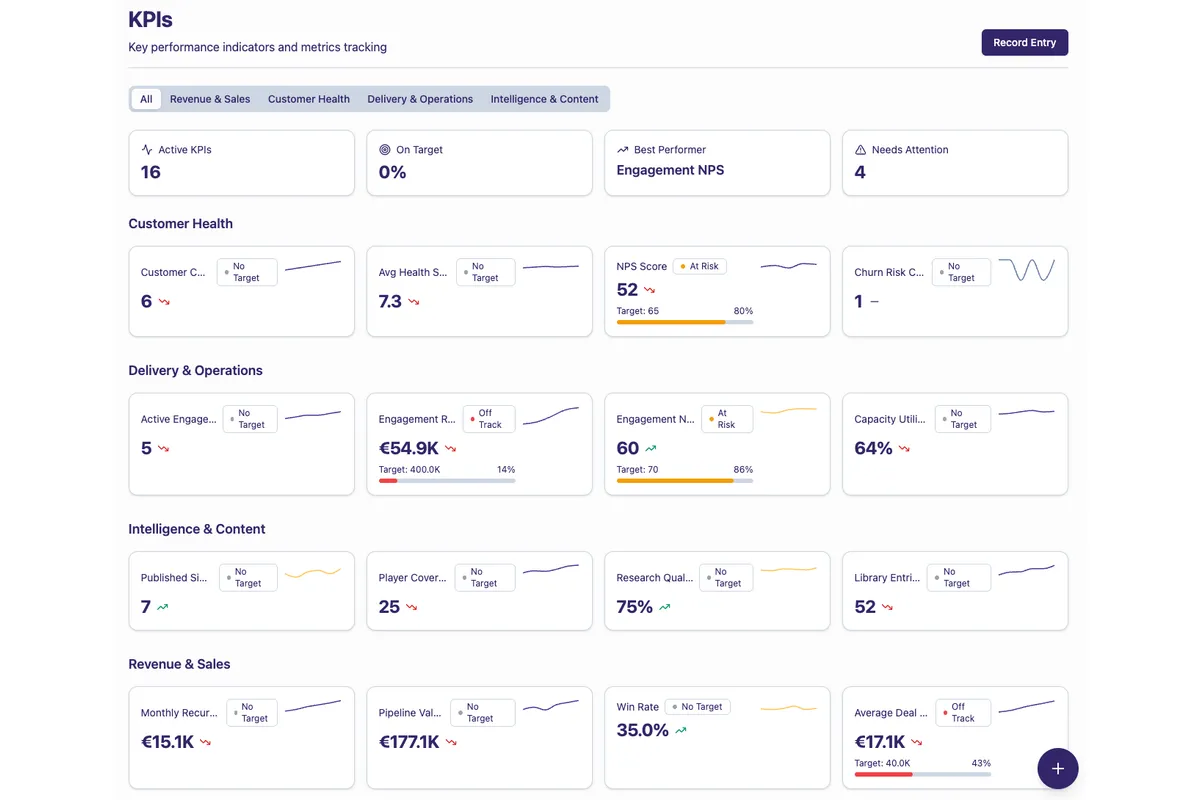Screen dimensions: 1200x800
Task: Click the sparkline chart on Pipeline Value card
Action: tap(552, 708)
